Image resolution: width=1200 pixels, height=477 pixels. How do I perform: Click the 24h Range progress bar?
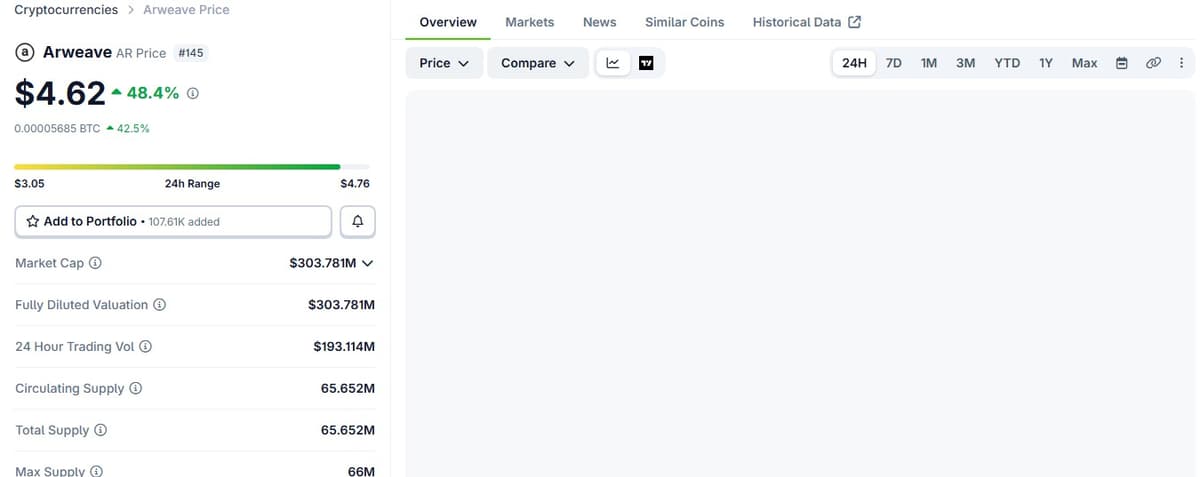tap(192, 167)
